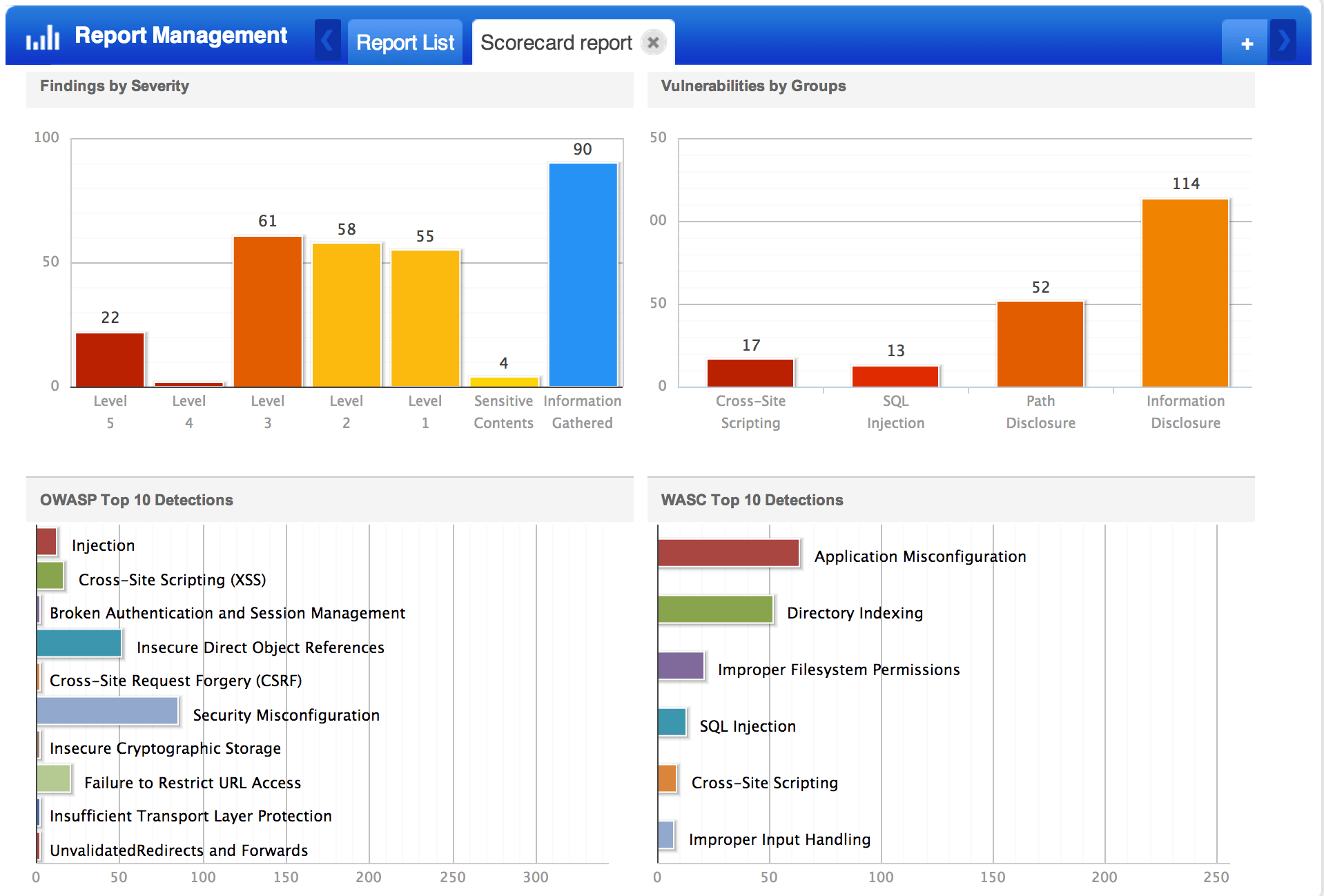Screen dimensions: 1324x896
Task: Click the Report Management title
Action: coord(181,35)
